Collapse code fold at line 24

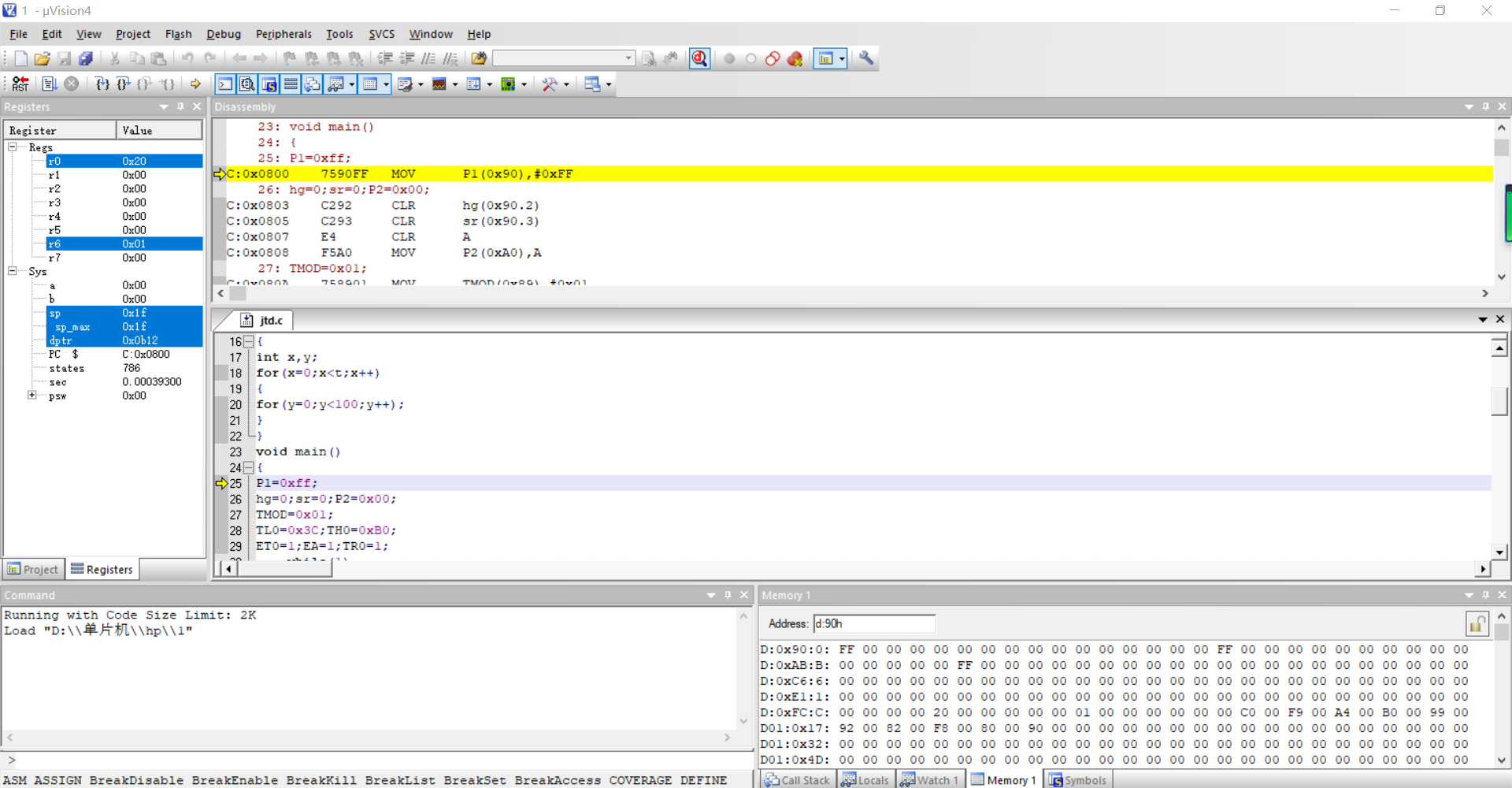[248, 467]
